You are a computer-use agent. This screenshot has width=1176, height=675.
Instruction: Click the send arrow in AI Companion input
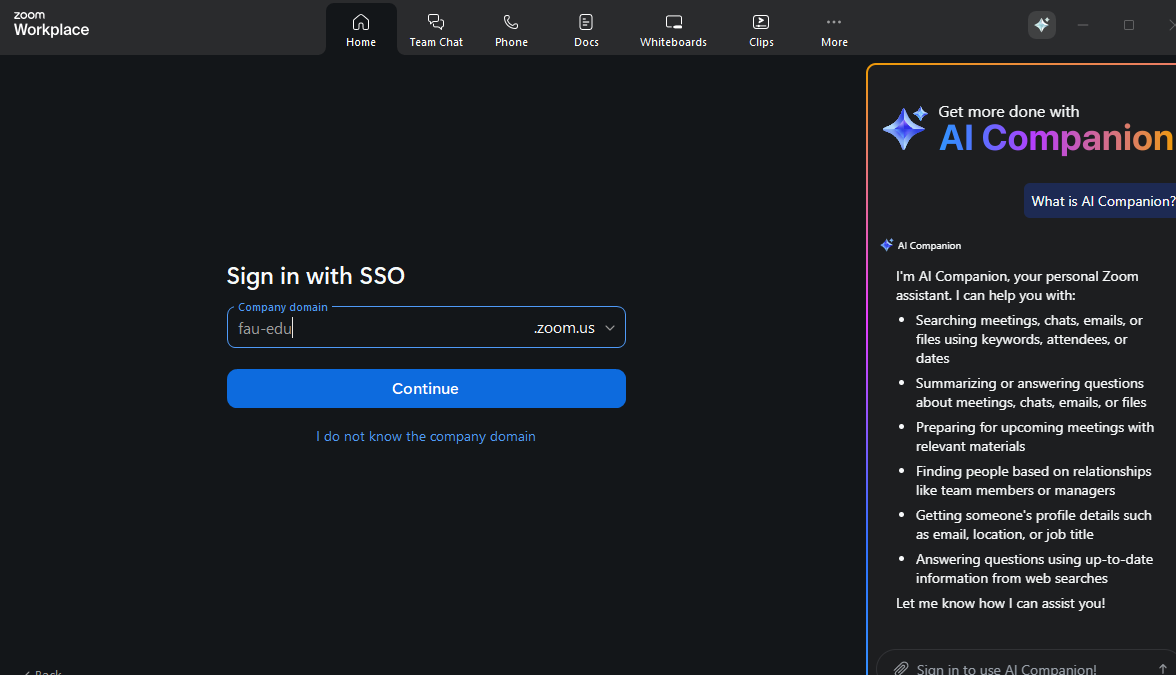click(x=1161, y=668)
